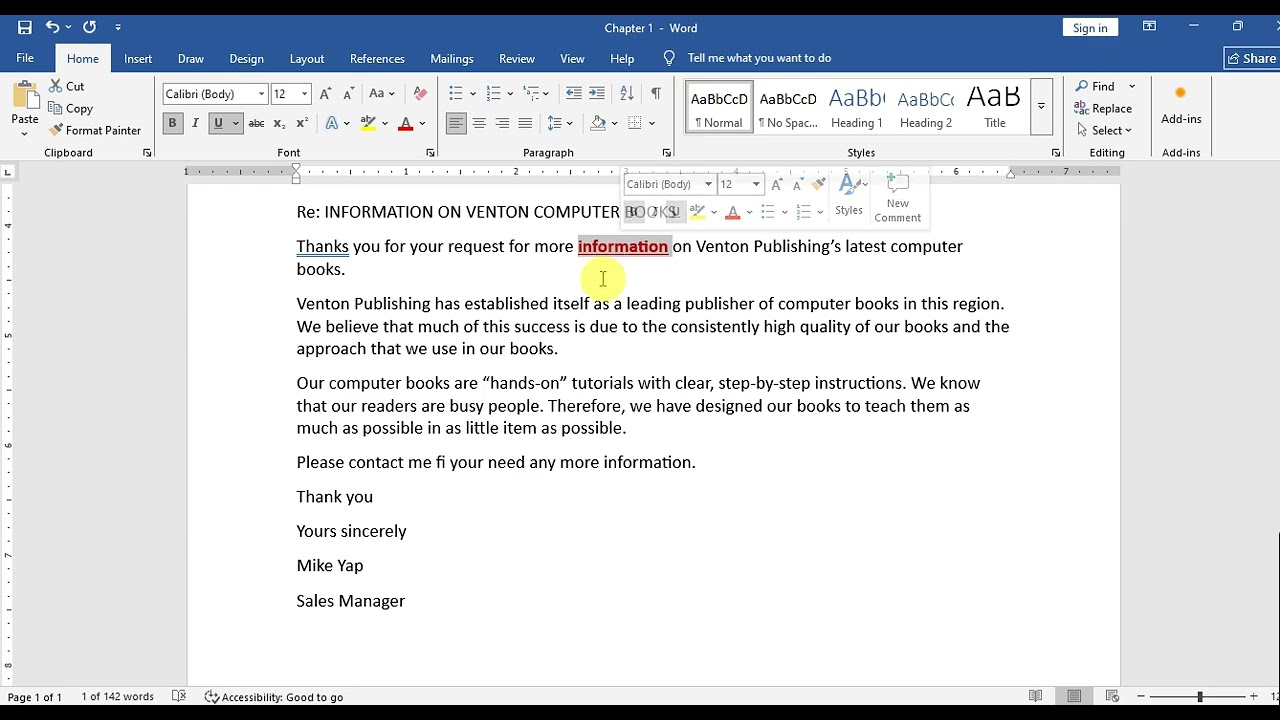Switch to Read Mode view

(x=1036, y=696)
